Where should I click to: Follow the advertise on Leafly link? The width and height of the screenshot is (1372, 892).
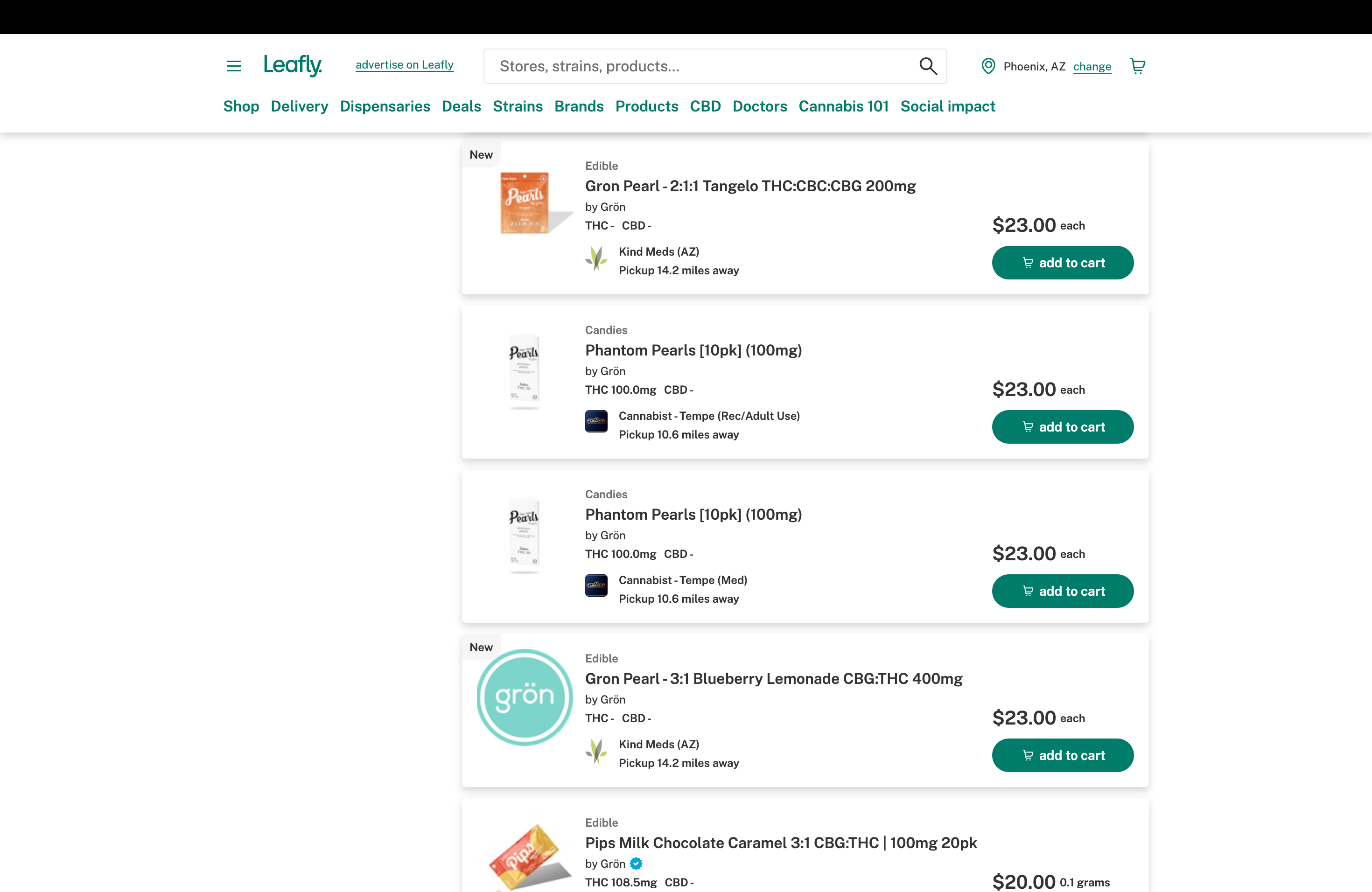pos(404,64)
